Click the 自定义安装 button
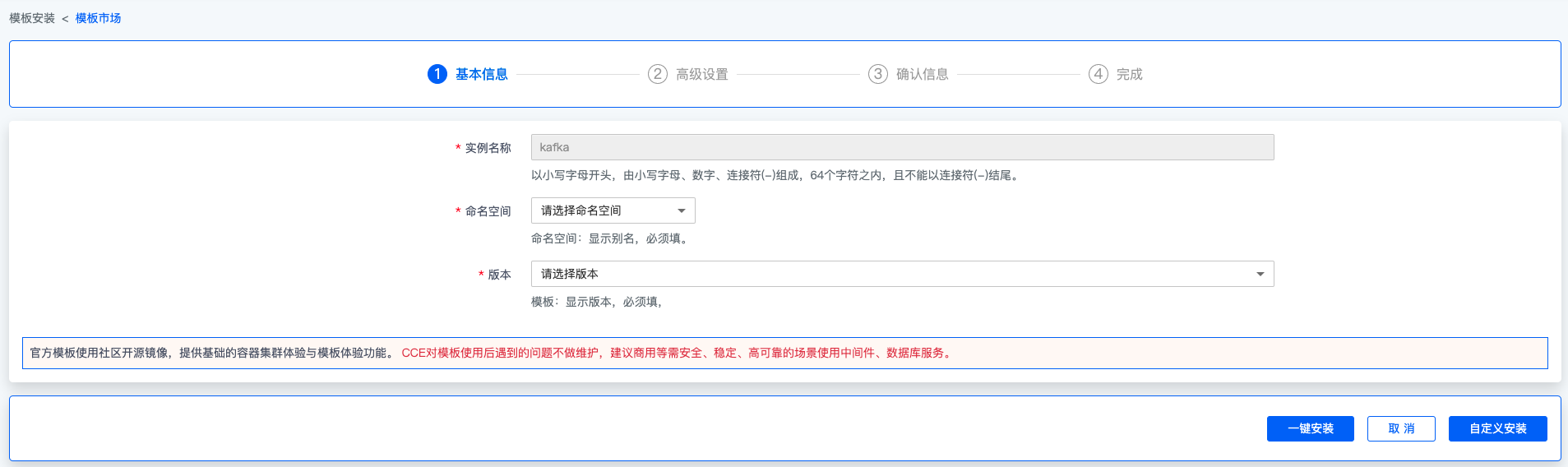 [x=1498, y=428]
